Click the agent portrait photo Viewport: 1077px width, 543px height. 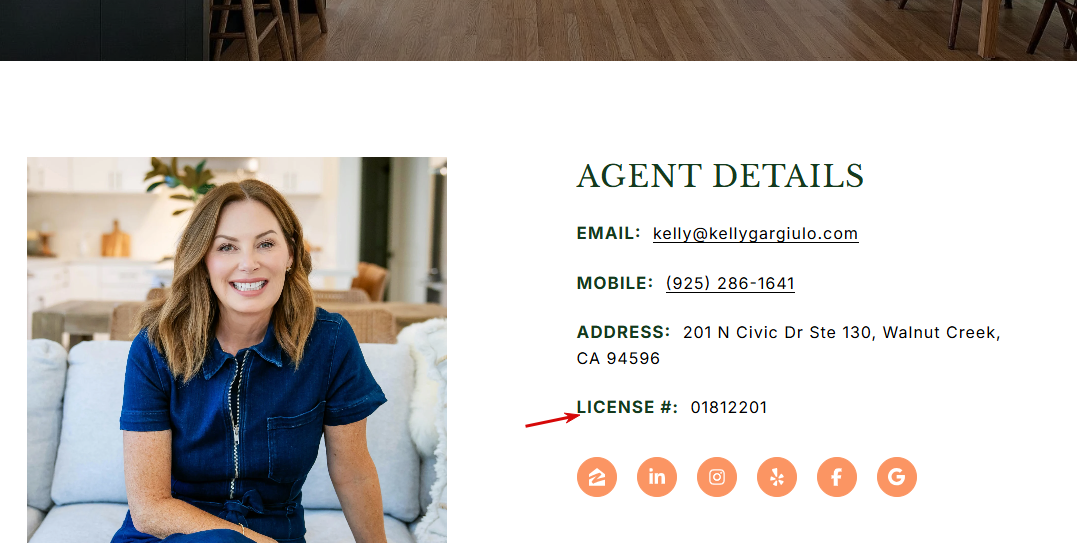tap(237, 350)
